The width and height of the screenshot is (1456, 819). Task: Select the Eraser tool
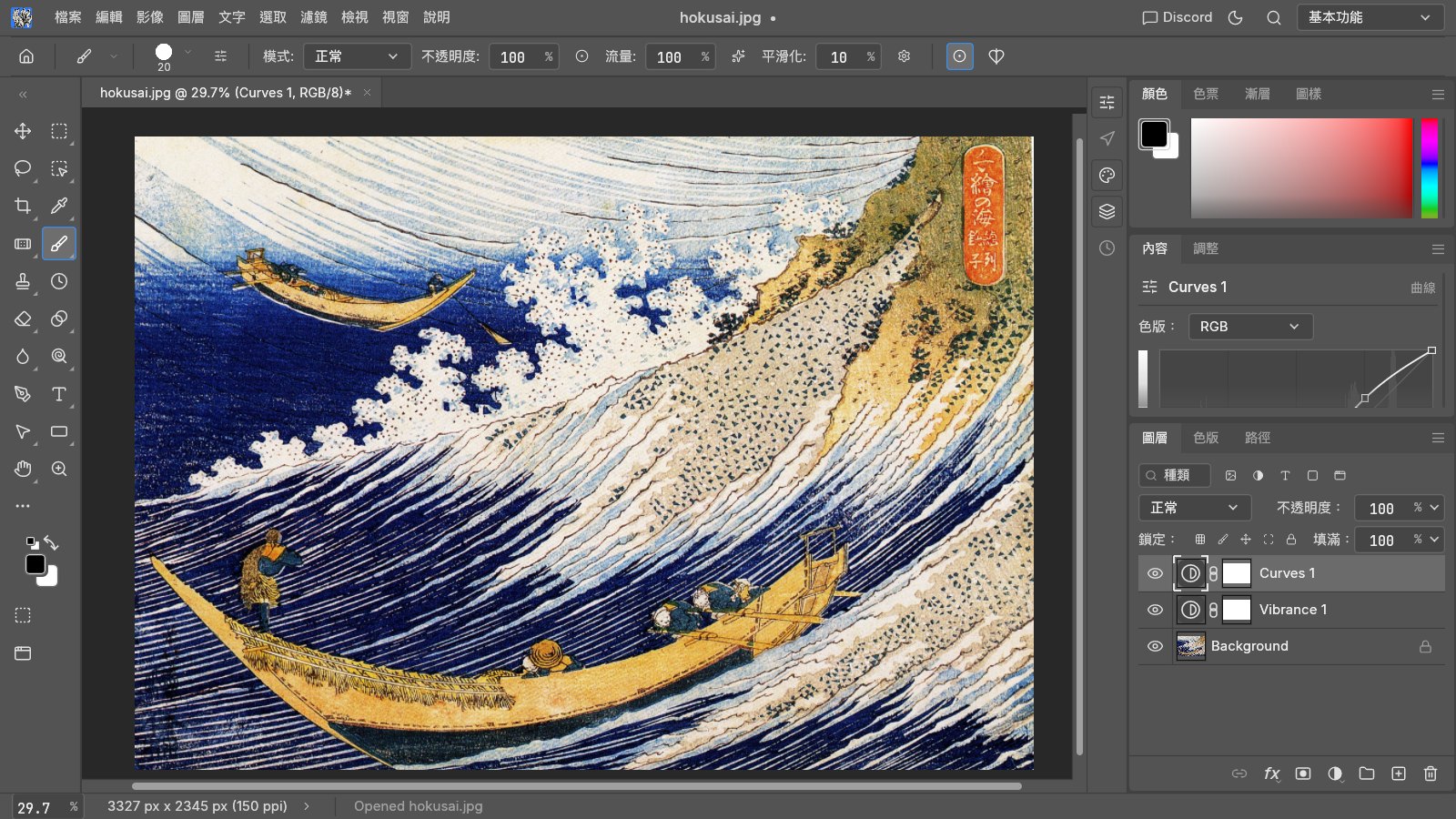coord(23,318)
